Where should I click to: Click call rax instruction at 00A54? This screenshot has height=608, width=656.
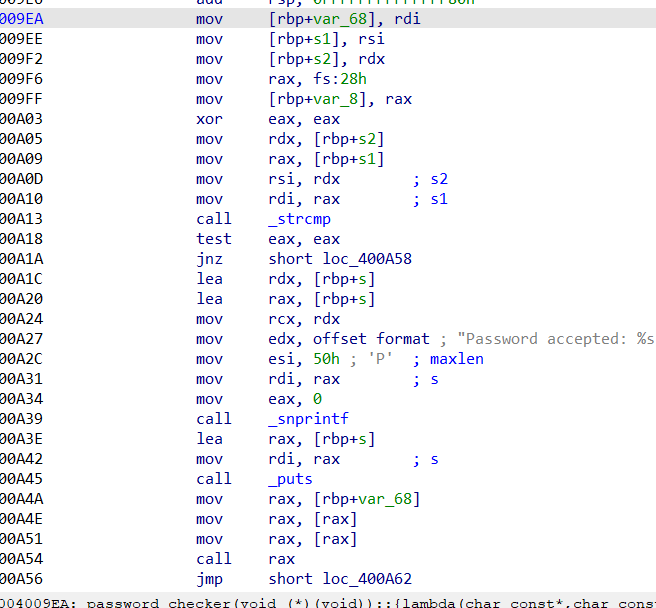click(246, 559)
